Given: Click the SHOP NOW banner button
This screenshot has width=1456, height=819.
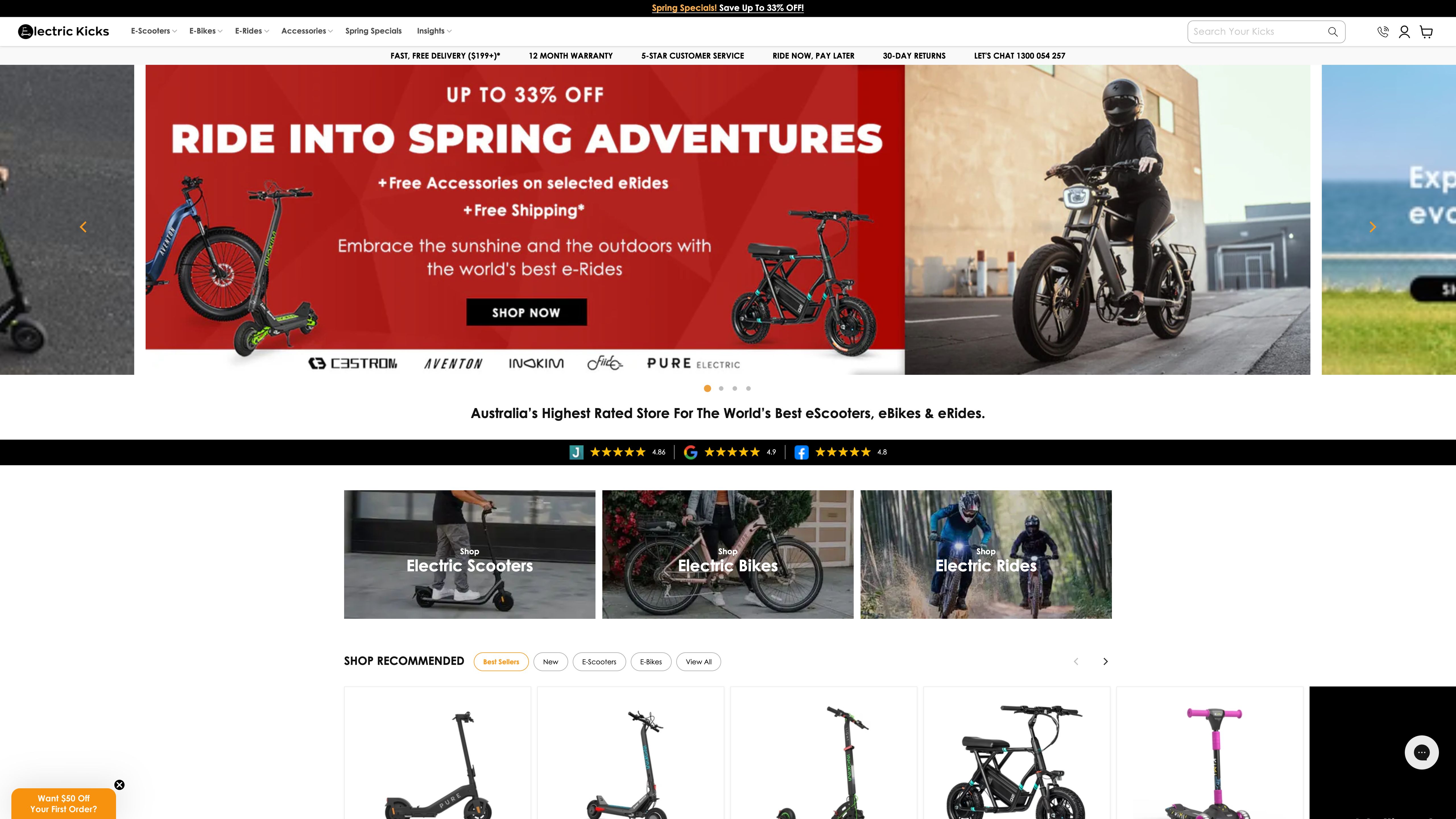Looking at the screenshot, I should 526,312.
